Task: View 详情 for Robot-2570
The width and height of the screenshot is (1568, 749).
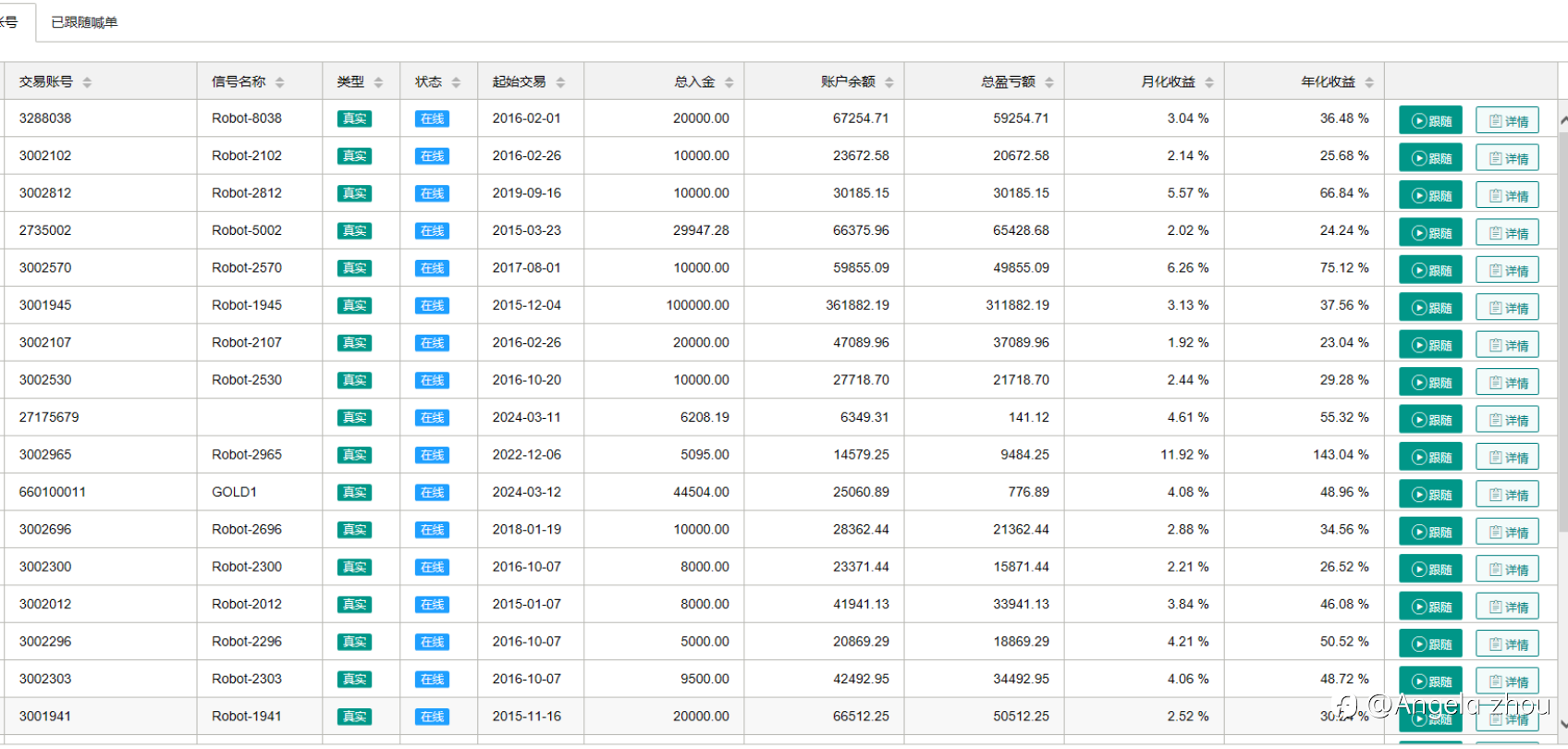Action: pyautogui.click(x=1507, y=270)
